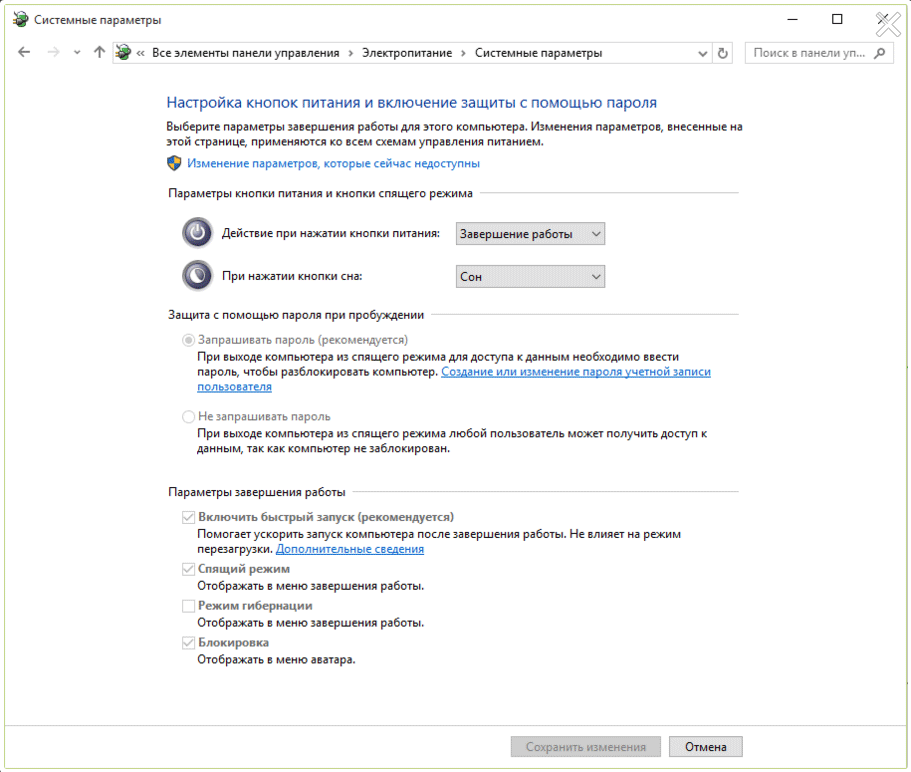Open 'Дополнительные сведения' link
This screenshot has width=911, height=772.
point(350,549)
